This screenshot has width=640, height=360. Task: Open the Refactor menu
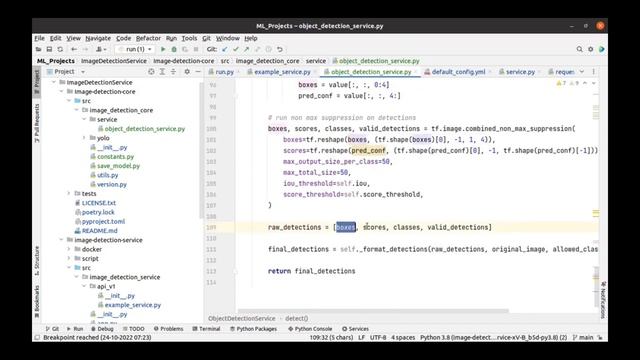click(148, 38)
